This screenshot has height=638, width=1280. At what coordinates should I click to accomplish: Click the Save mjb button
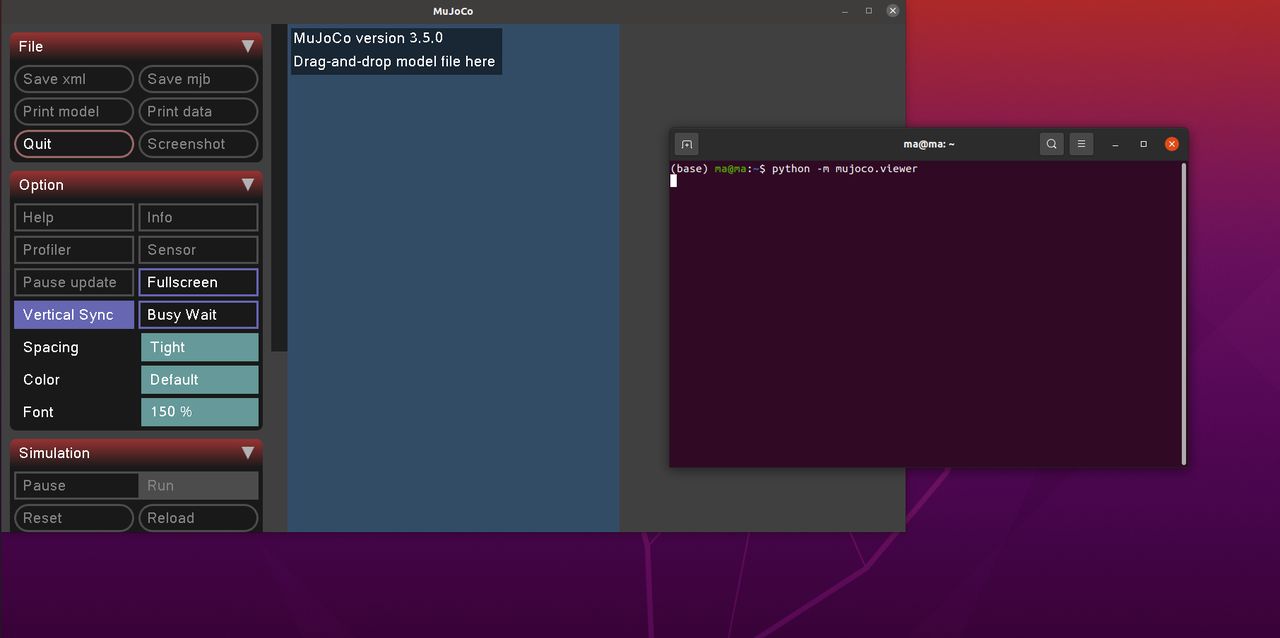[x=198, y=79]
